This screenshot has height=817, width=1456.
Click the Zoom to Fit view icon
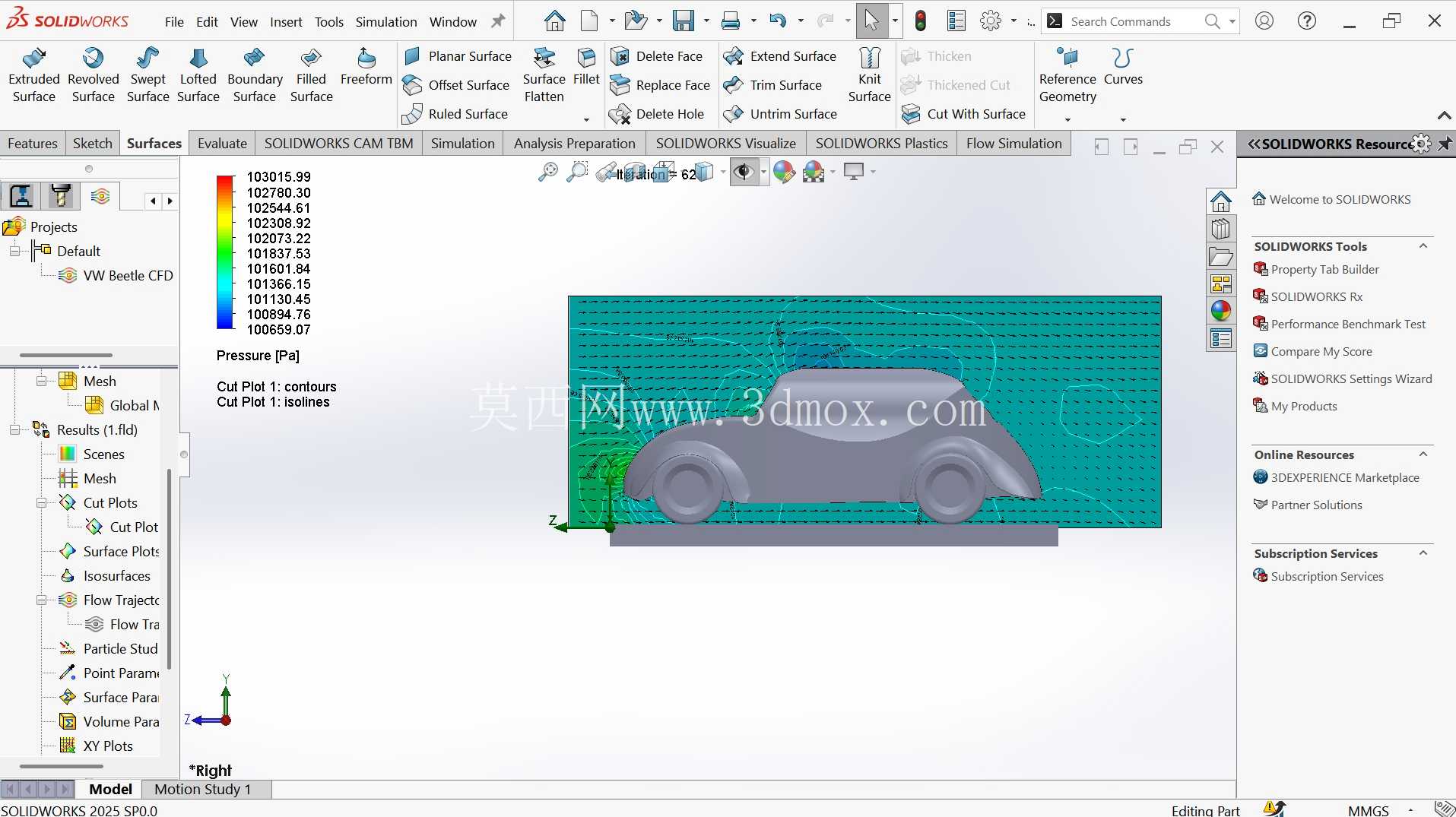click(x=547, y=172)
